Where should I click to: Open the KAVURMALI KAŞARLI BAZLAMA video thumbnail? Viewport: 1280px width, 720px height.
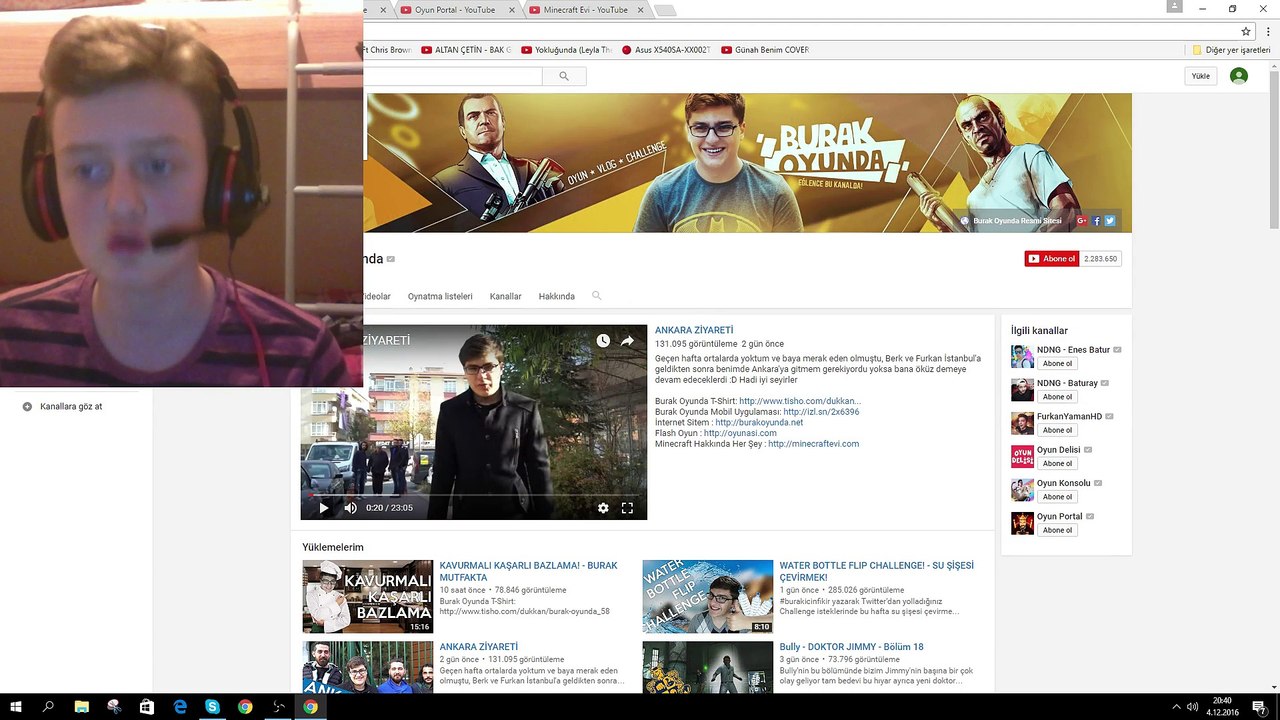(x=368, y=597)
